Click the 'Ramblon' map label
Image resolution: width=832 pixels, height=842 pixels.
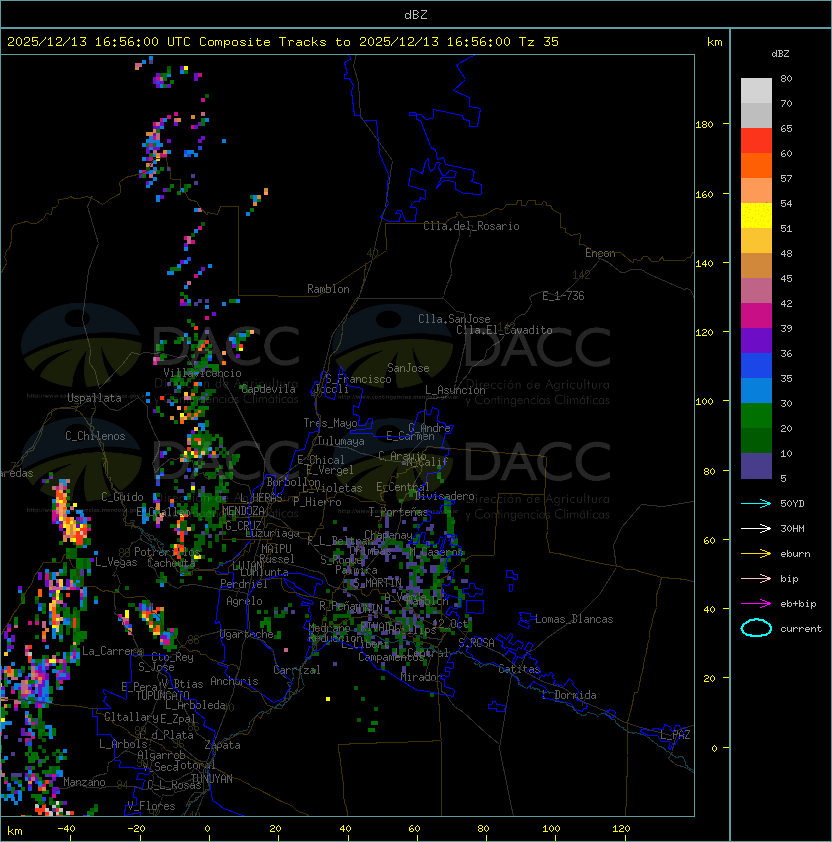328,289
